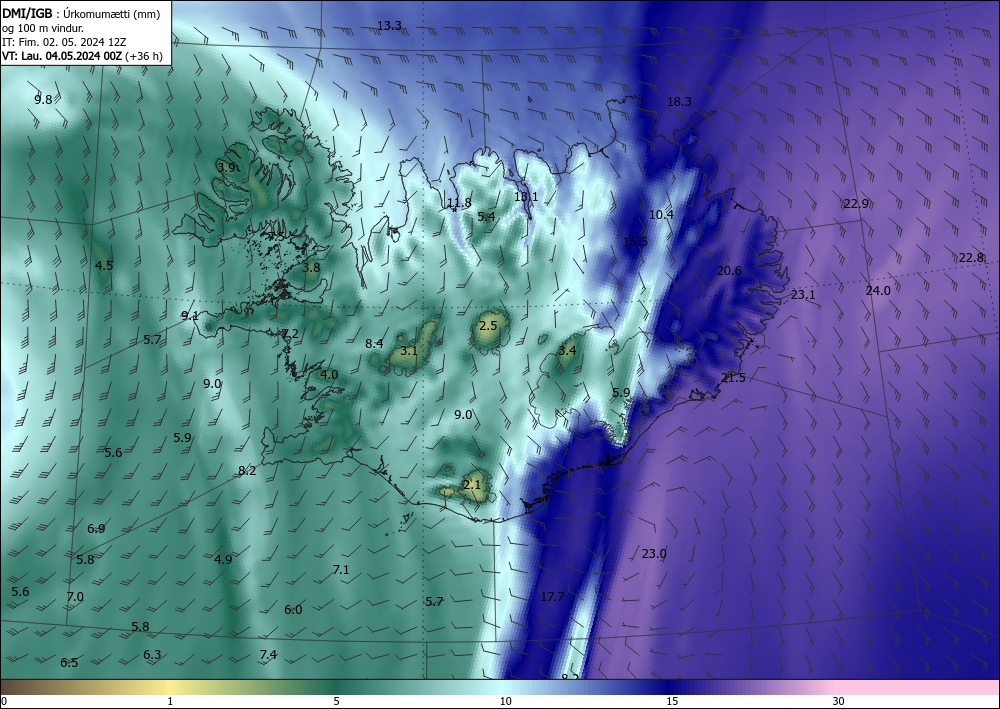Click the 10.4 value on the map
Screen dimensions: 1000x709
pos(661,214)
